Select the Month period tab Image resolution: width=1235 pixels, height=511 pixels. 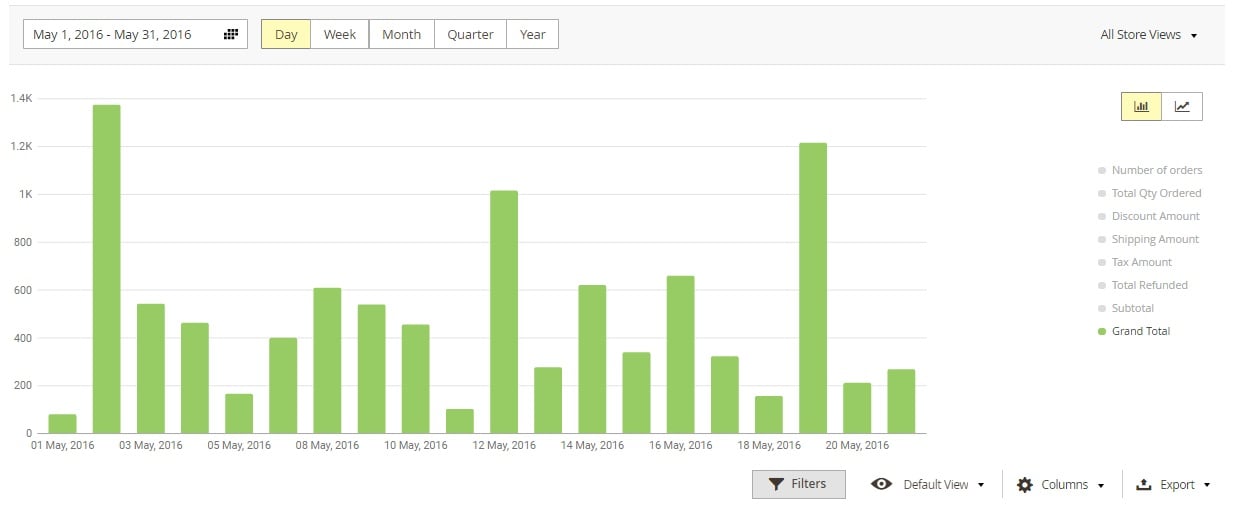pyautogui.click(x=401, y=34)
